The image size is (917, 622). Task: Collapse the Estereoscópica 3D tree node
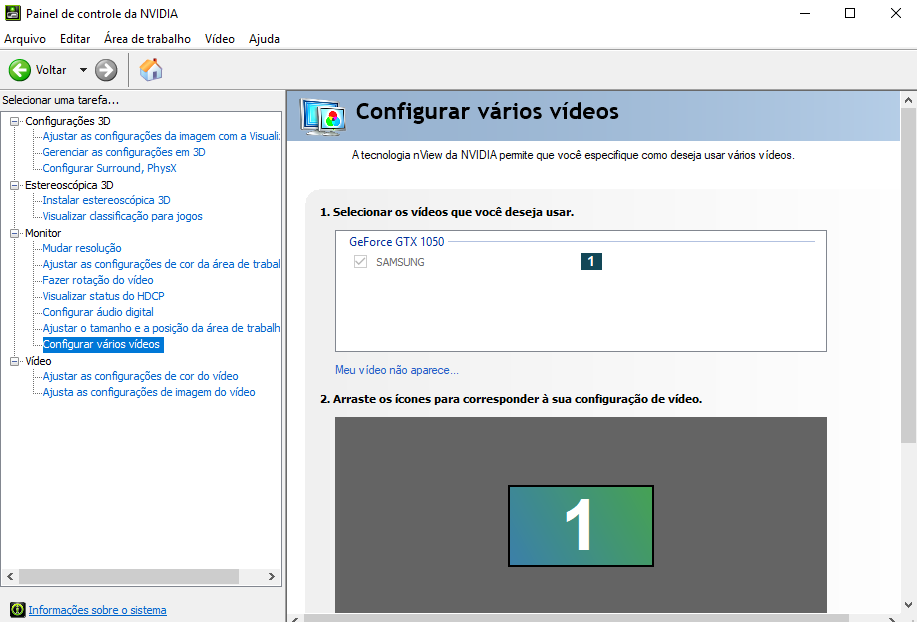coord(15,185)
